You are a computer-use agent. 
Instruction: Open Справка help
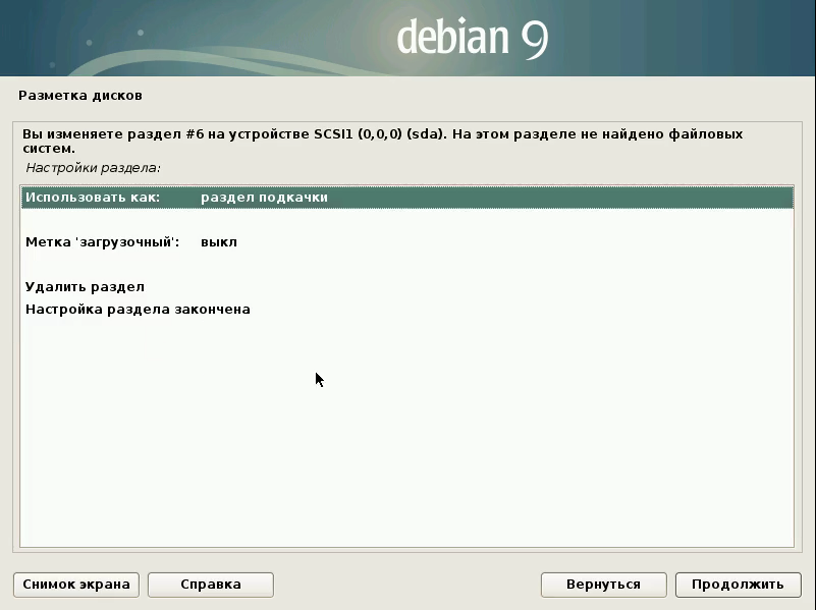(210, 584)
